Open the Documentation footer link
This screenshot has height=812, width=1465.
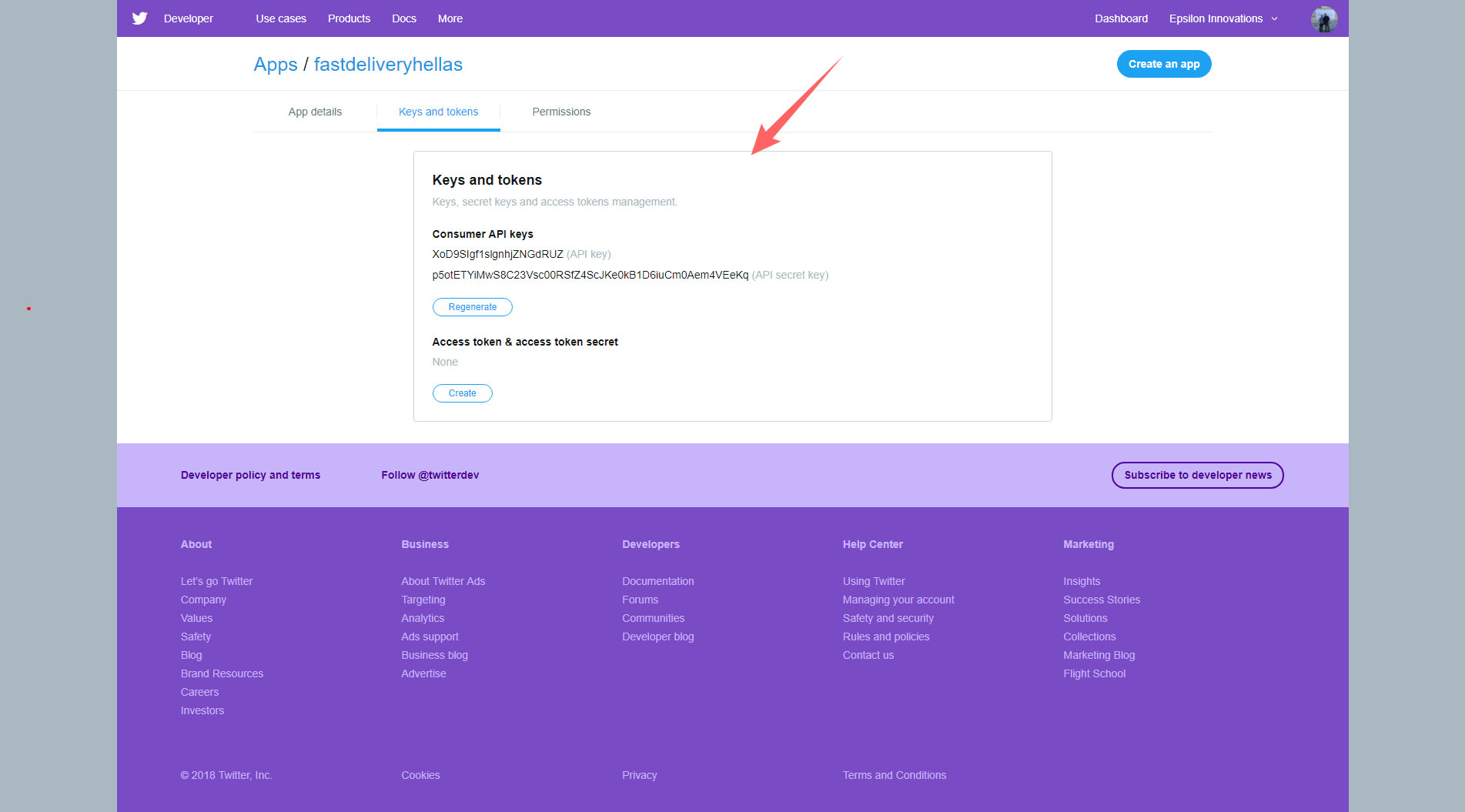pos(658,581)
